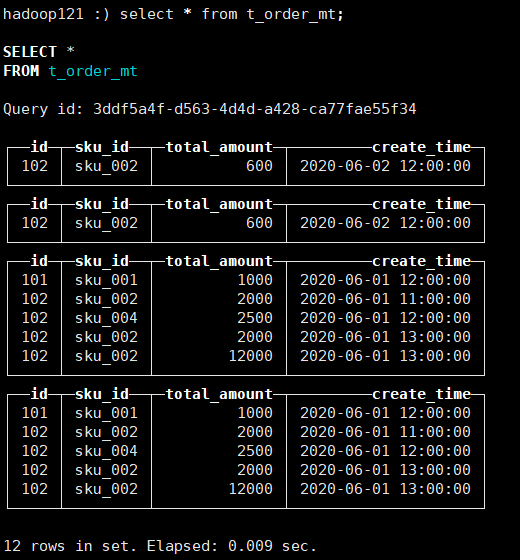Click '12 rows in set.' summary text
Screen dimensions: 520x560
click(70, 546)
